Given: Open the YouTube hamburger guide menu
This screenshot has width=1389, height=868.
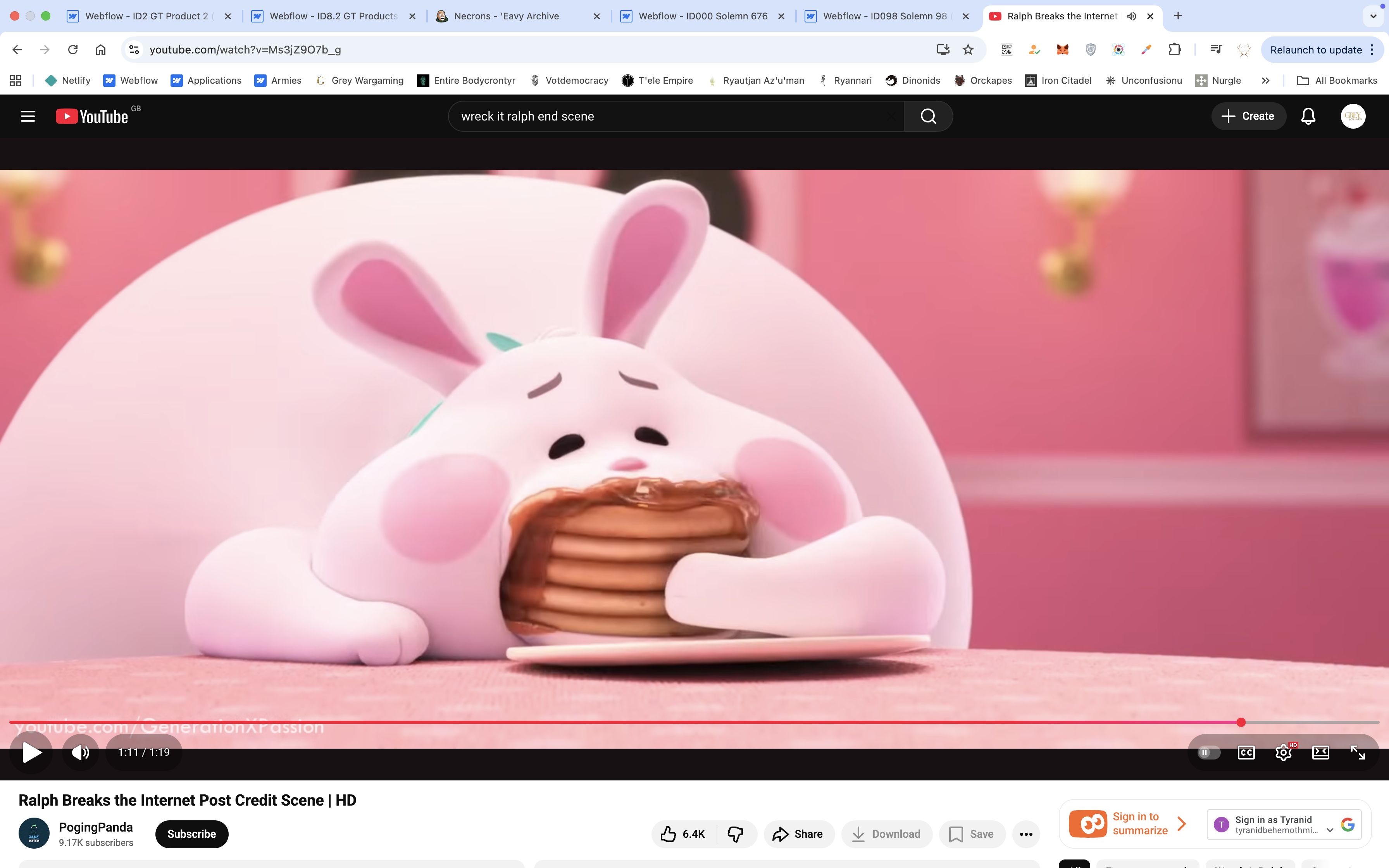Looking at the screenshot, I should click(28, 117).
